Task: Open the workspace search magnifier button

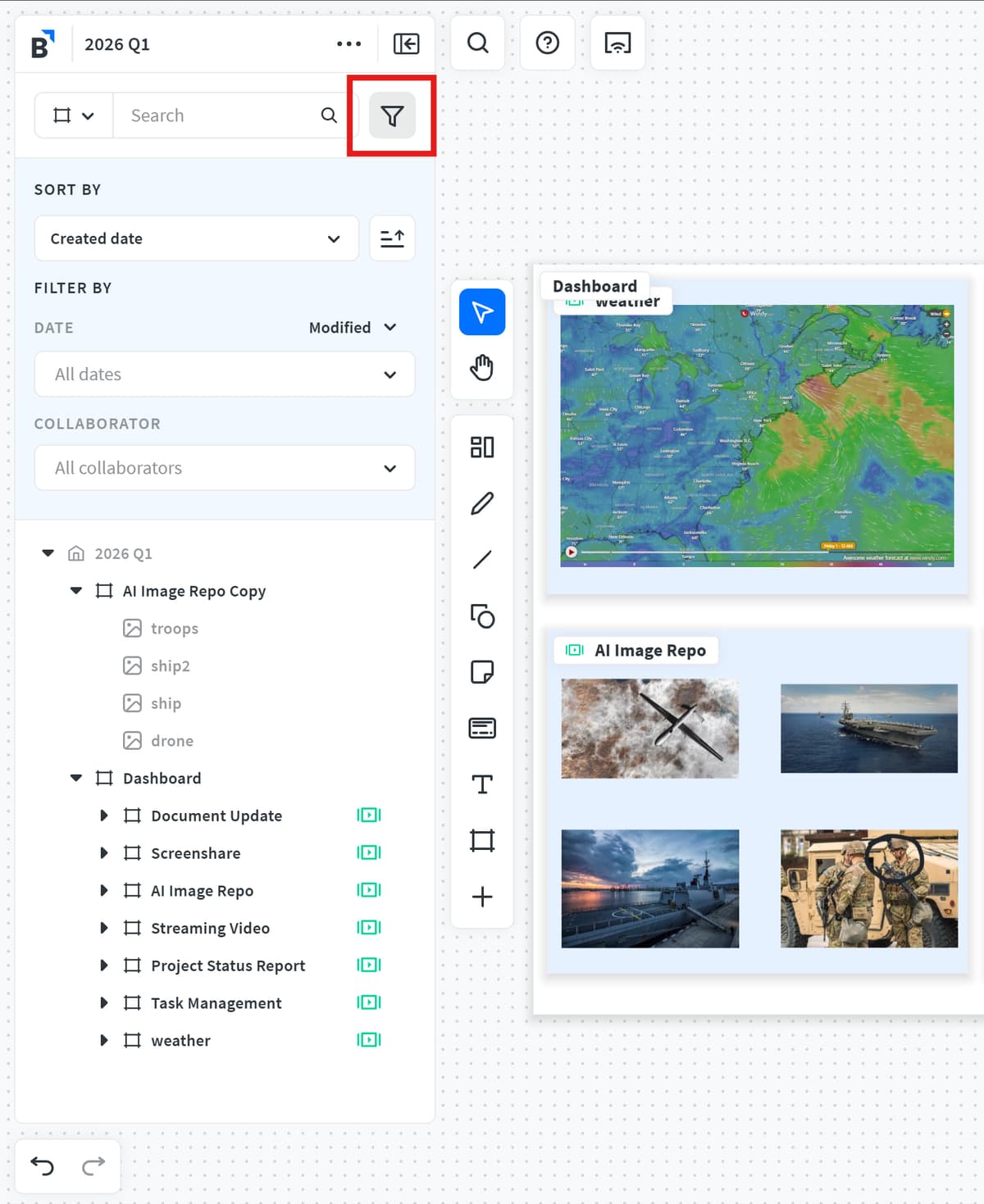Action: [478, 43]
